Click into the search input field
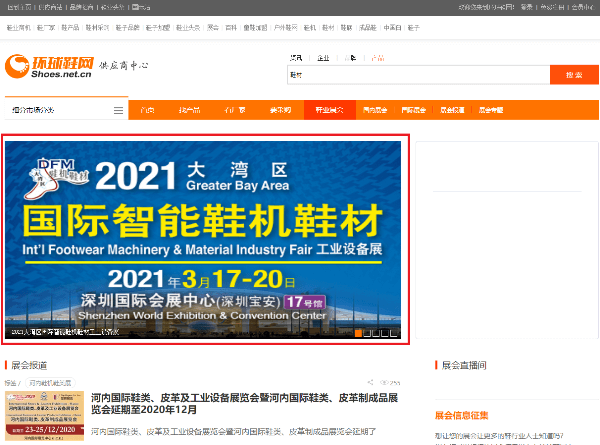Viewport: 600px width, 445px height. point(419,75)
